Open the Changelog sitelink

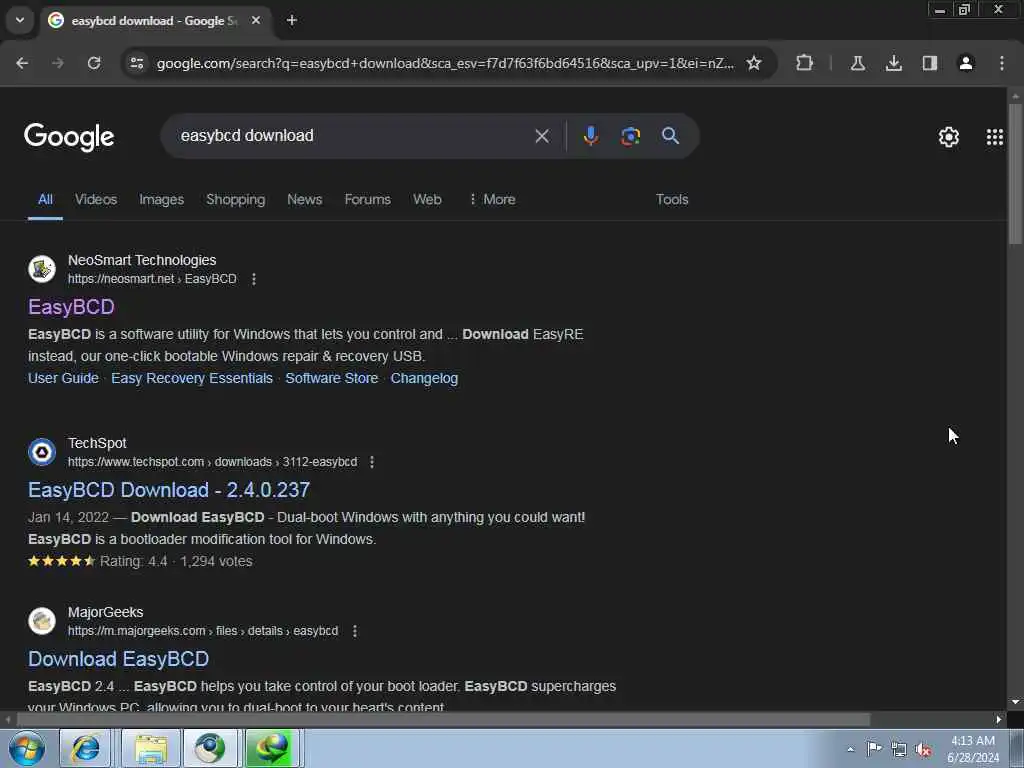click(x=424, y=378)
